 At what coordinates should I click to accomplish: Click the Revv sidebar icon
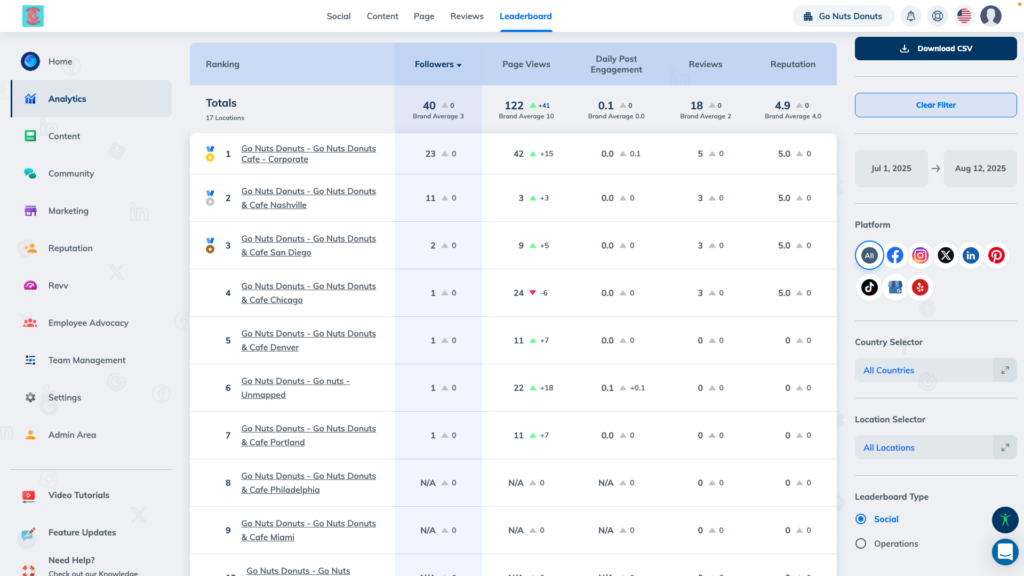click(x=30, y=285)
